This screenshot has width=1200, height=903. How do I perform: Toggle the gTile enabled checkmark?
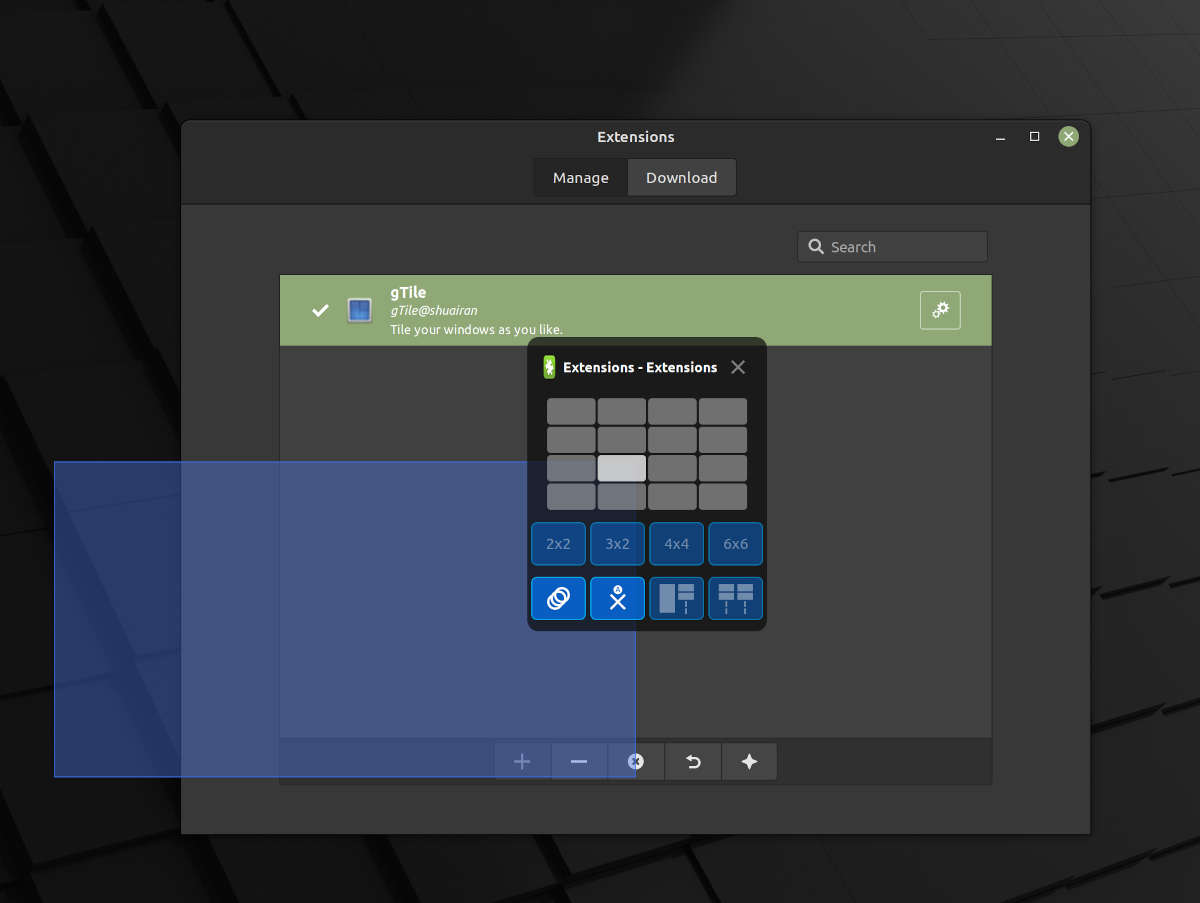point(320,310)
